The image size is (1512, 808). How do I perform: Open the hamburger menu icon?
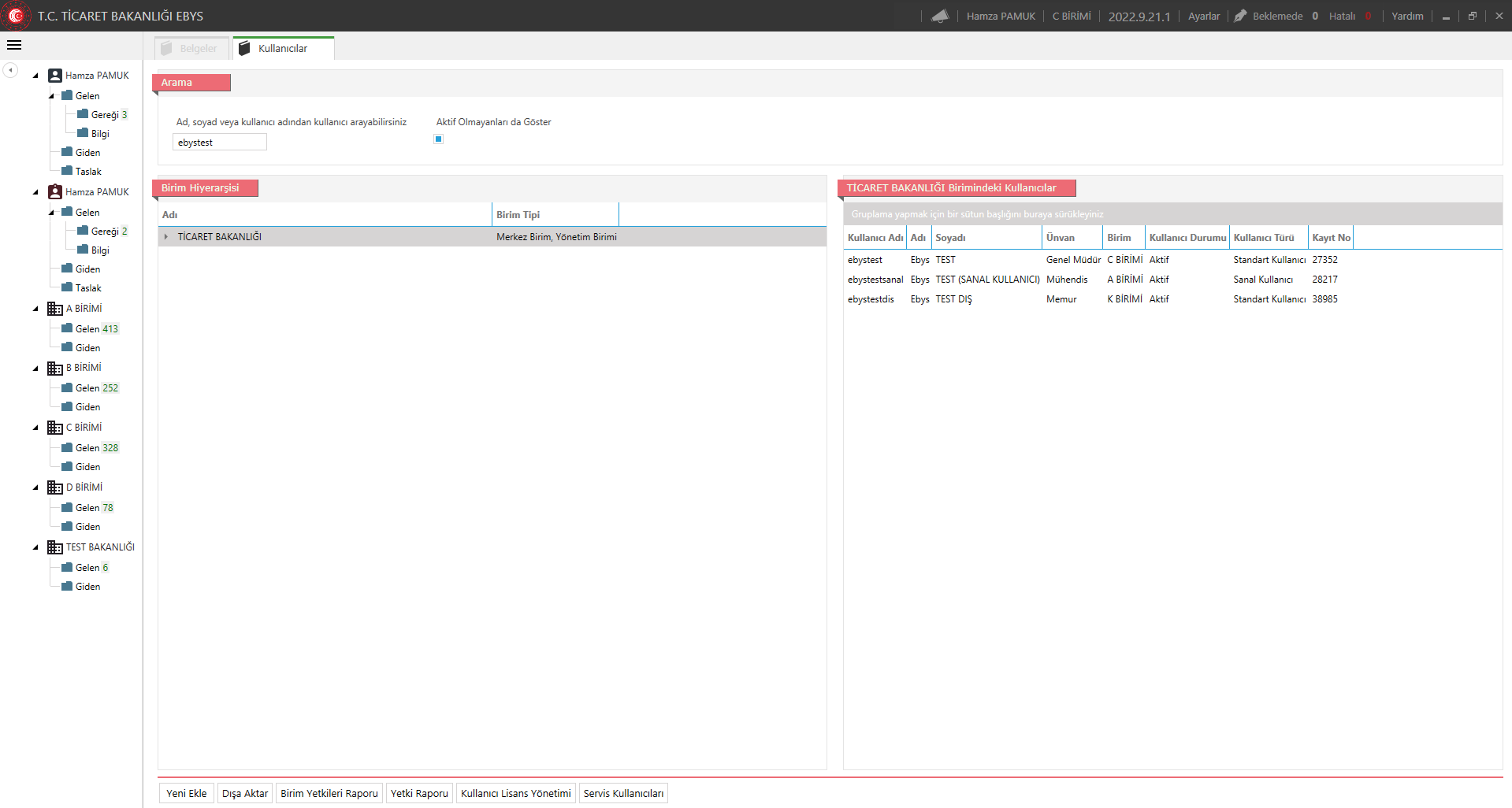14,45
